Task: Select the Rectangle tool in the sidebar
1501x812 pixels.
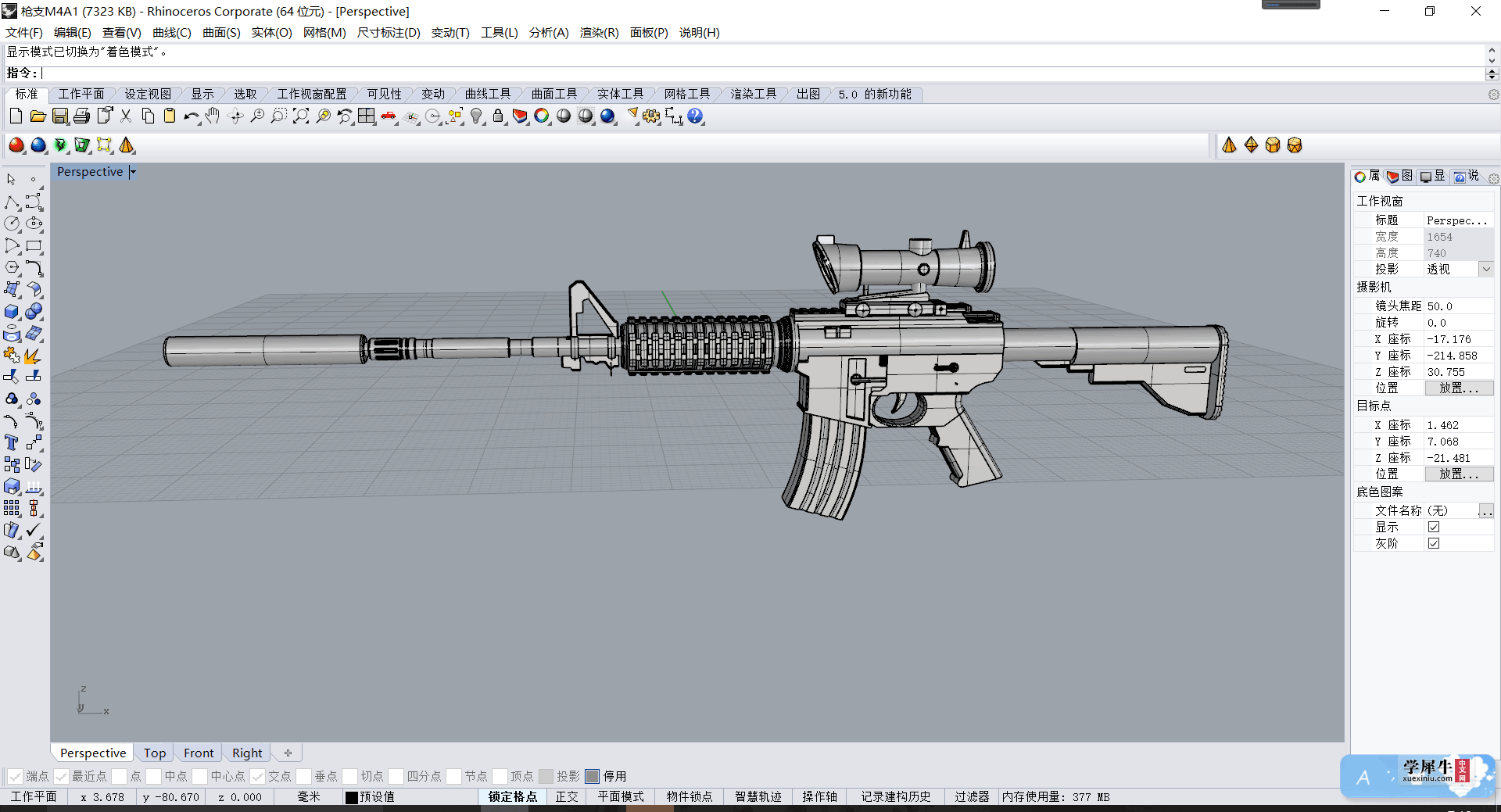Action: (x=34, y=245)
